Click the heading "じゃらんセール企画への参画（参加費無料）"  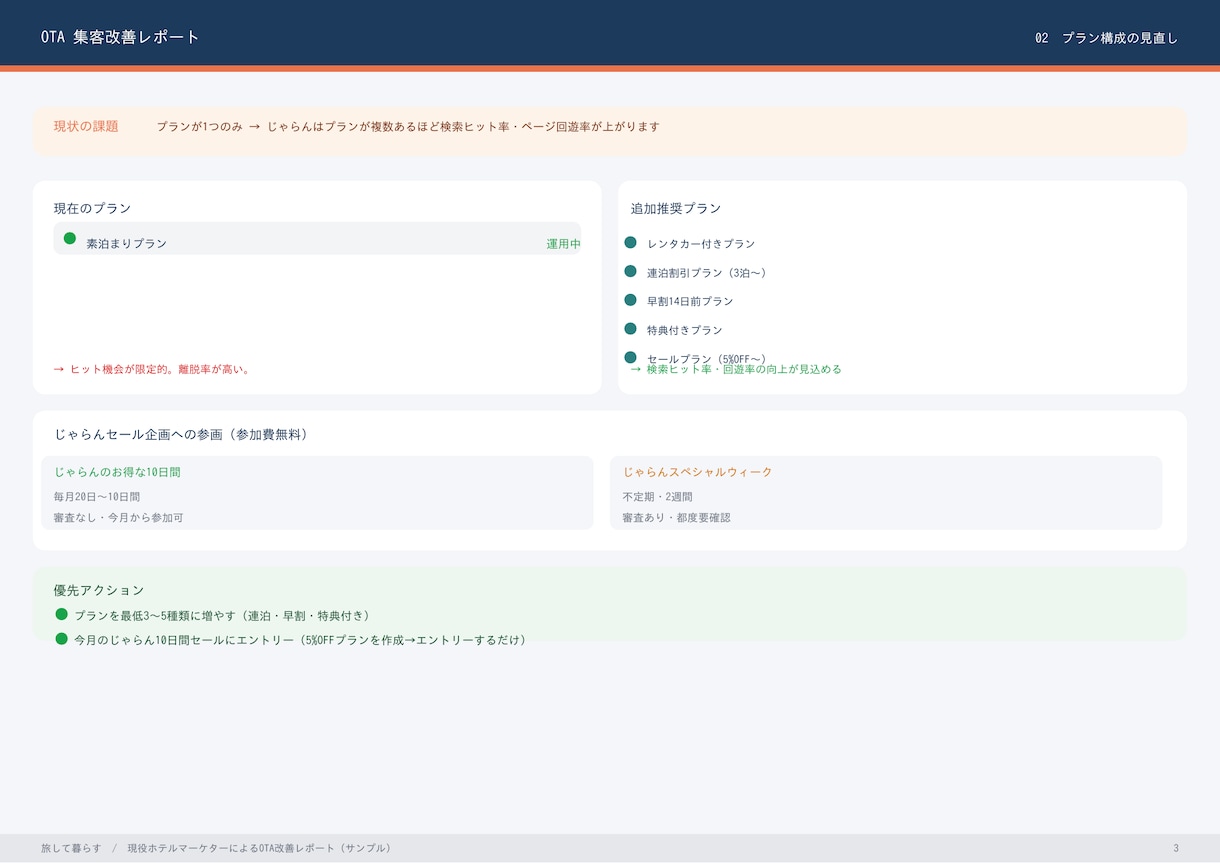coord(181,434)
